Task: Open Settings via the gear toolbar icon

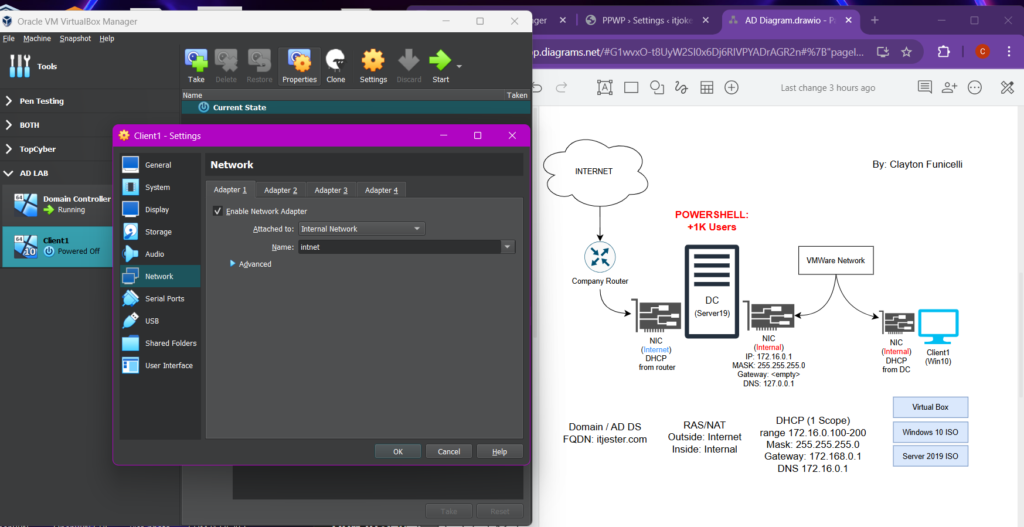Action: pos(373,66)
